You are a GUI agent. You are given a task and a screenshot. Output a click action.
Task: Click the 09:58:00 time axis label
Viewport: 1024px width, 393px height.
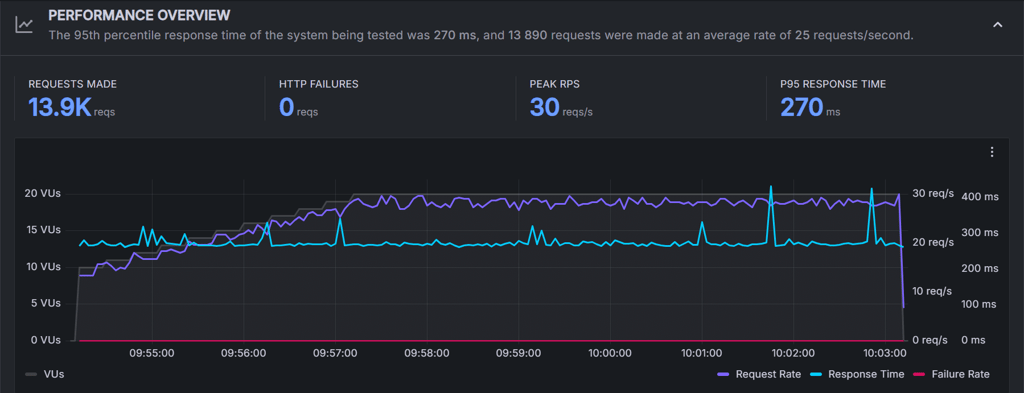click(426, 353)
